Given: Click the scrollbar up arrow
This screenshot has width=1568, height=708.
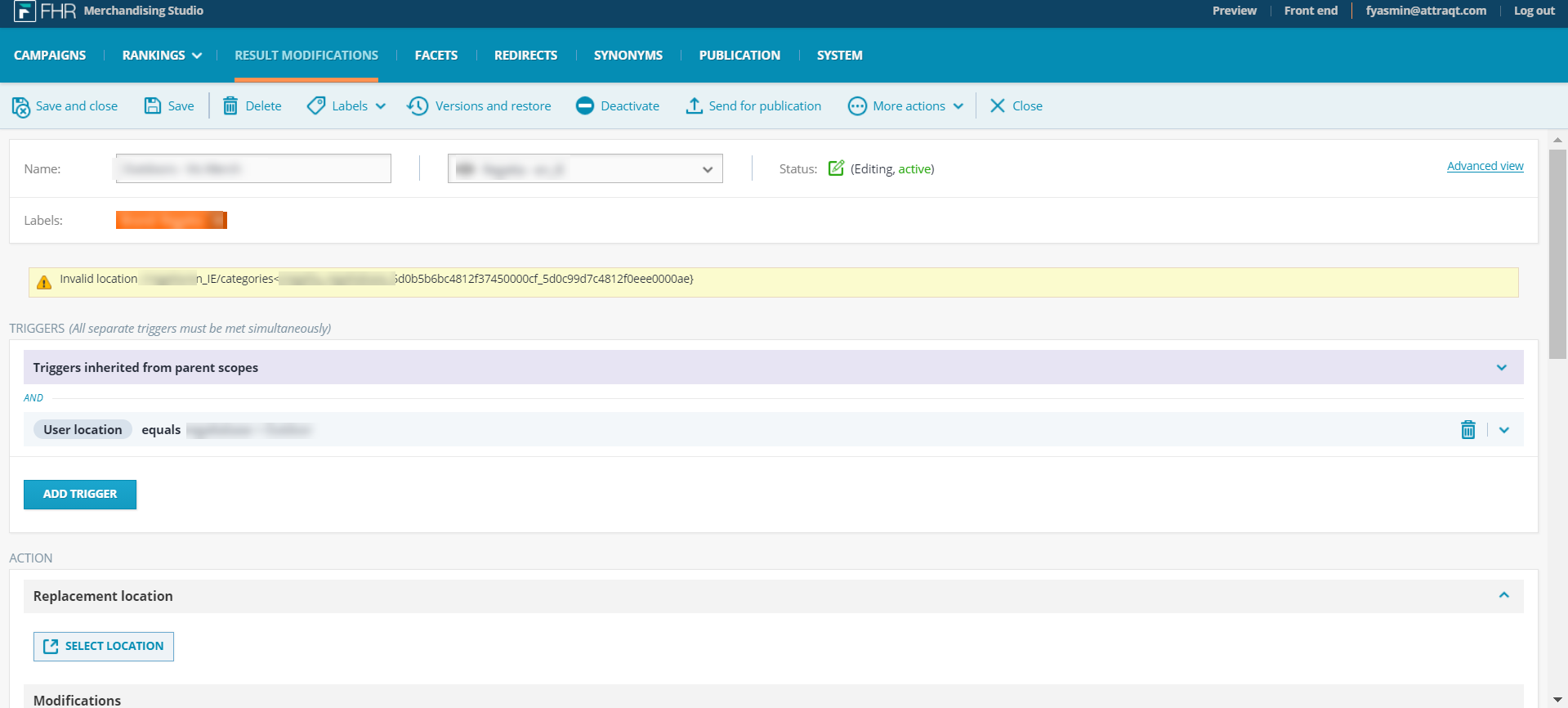Looking at the screenshot, I should point(1557,140).
